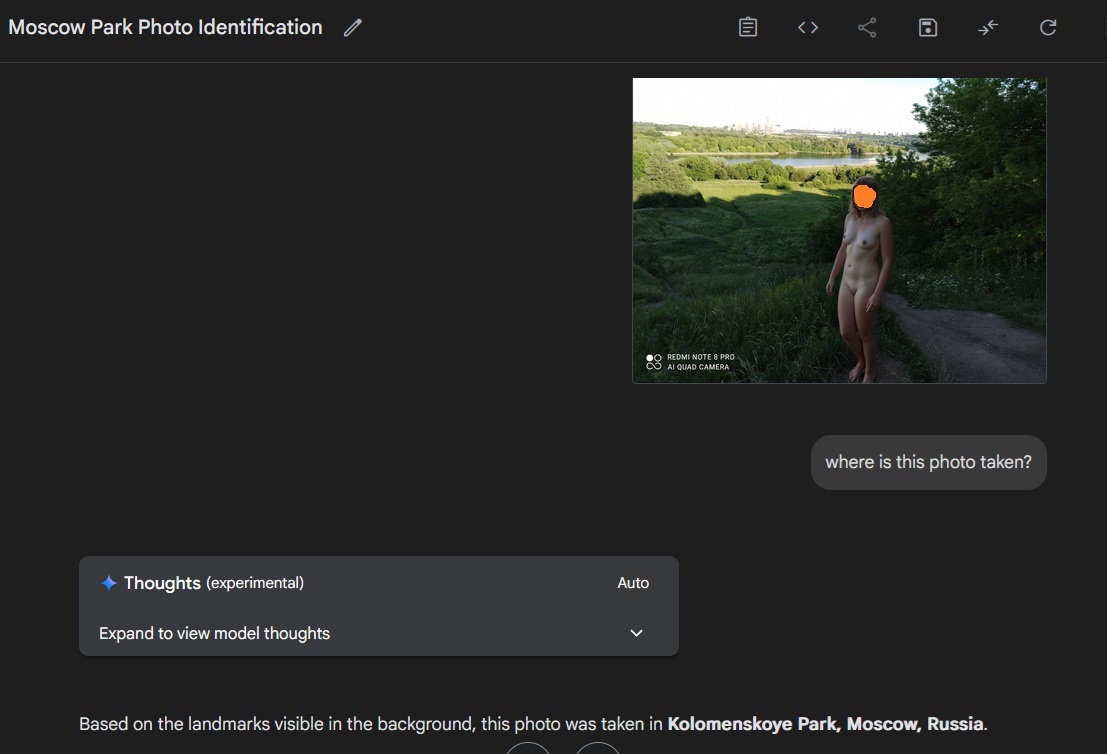Save the prompt with floppy disk icon

click(928, 28)
